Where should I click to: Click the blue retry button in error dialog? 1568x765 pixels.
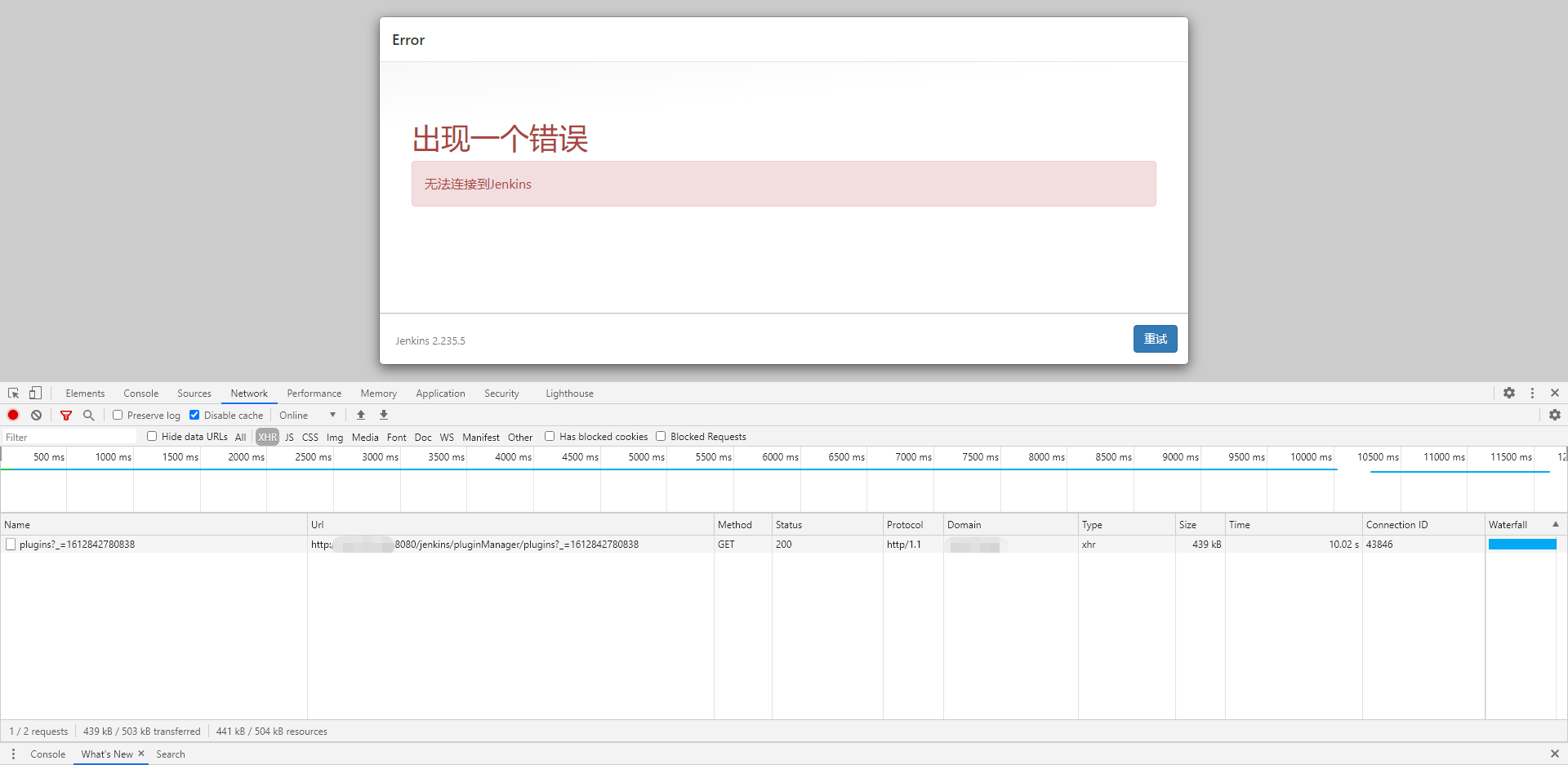1155,339
